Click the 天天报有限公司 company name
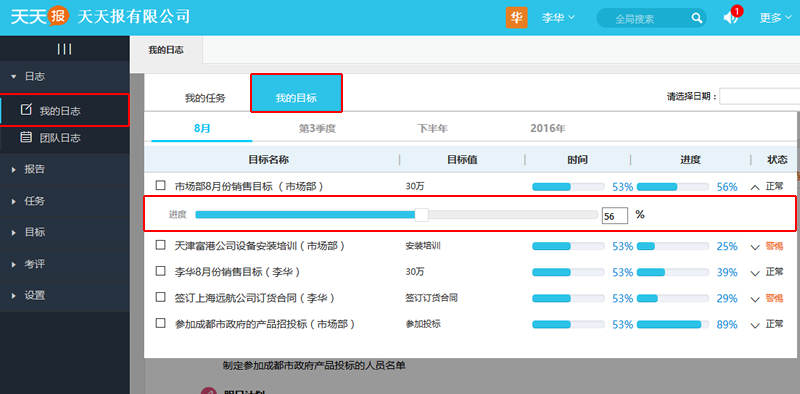This screenshot has width=800, height=394. [134, 16]
